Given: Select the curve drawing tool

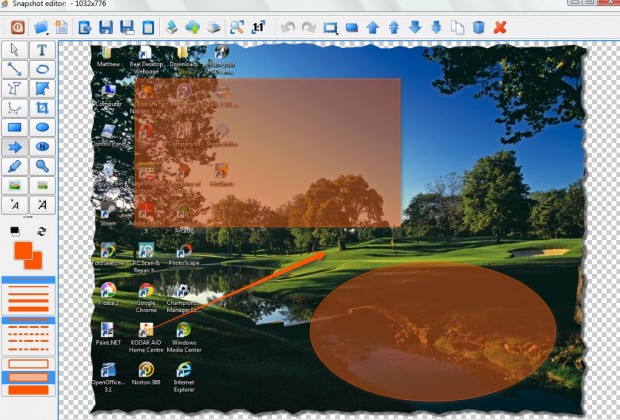Looking at the screenshot, I should tap(15, 108).
